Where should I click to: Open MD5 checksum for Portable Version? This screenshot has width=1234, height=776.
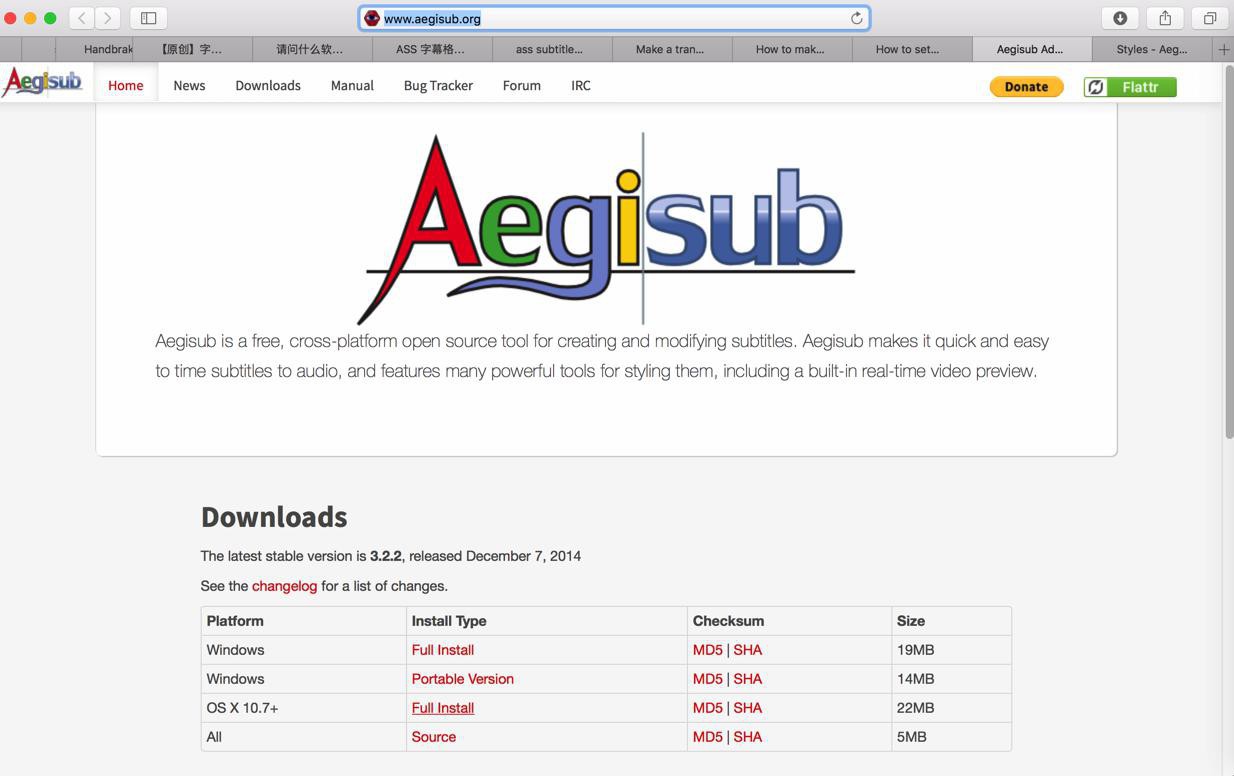coord(708,679)
